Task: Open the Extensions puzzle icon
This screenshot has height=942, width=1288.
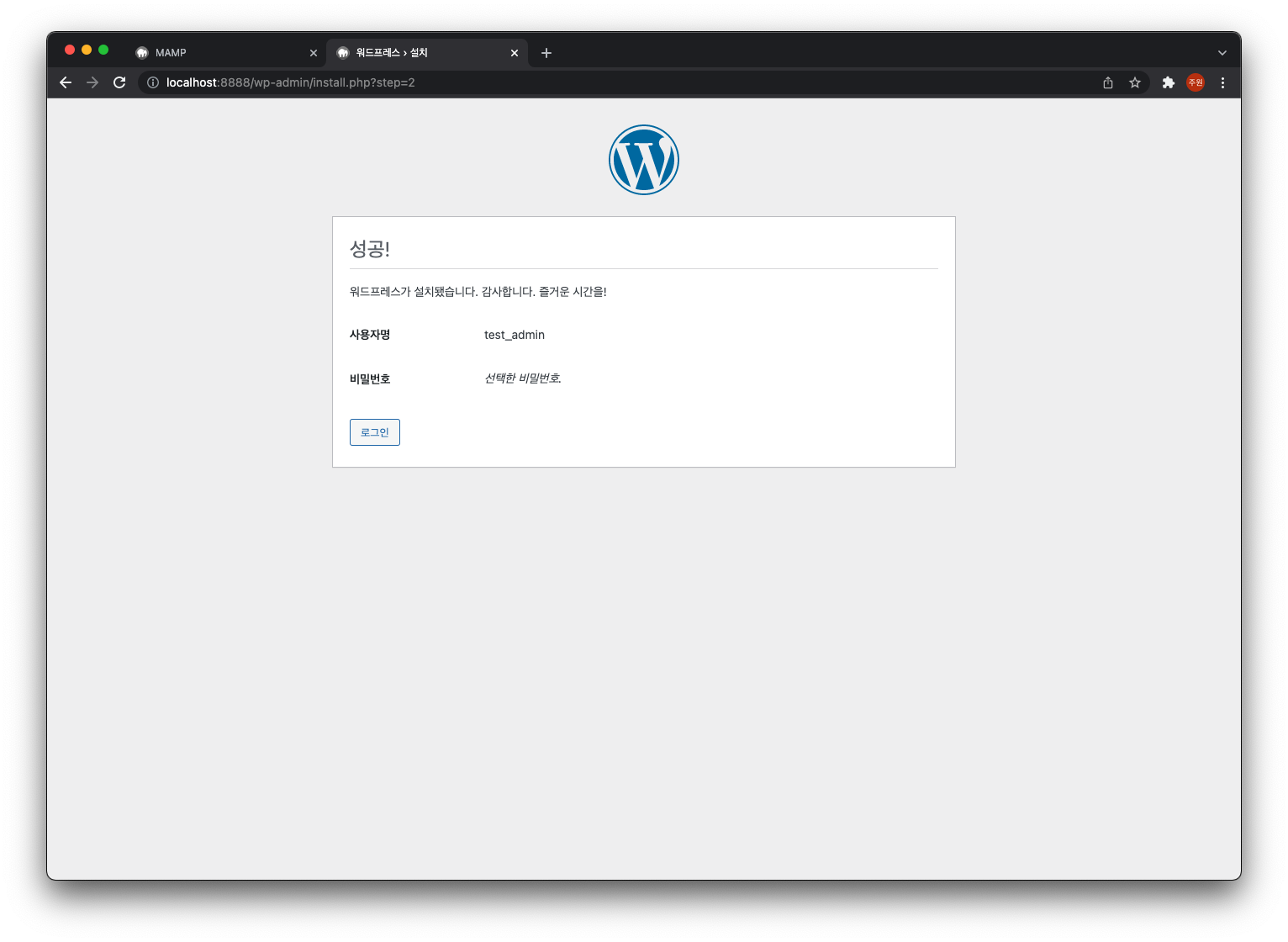Action: 1169,82
